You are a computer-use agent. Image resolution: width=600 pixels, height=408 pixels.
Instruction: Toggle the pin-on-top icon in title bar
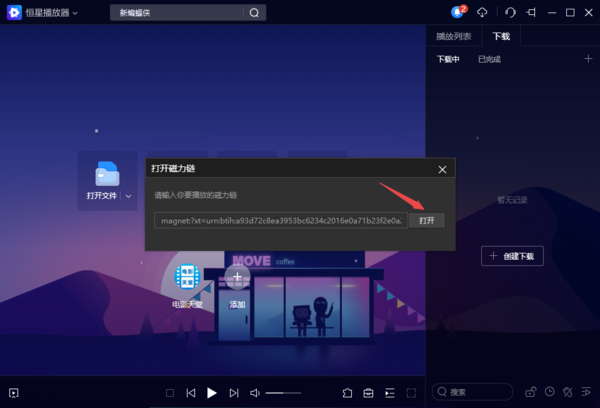tap(531, 13)
